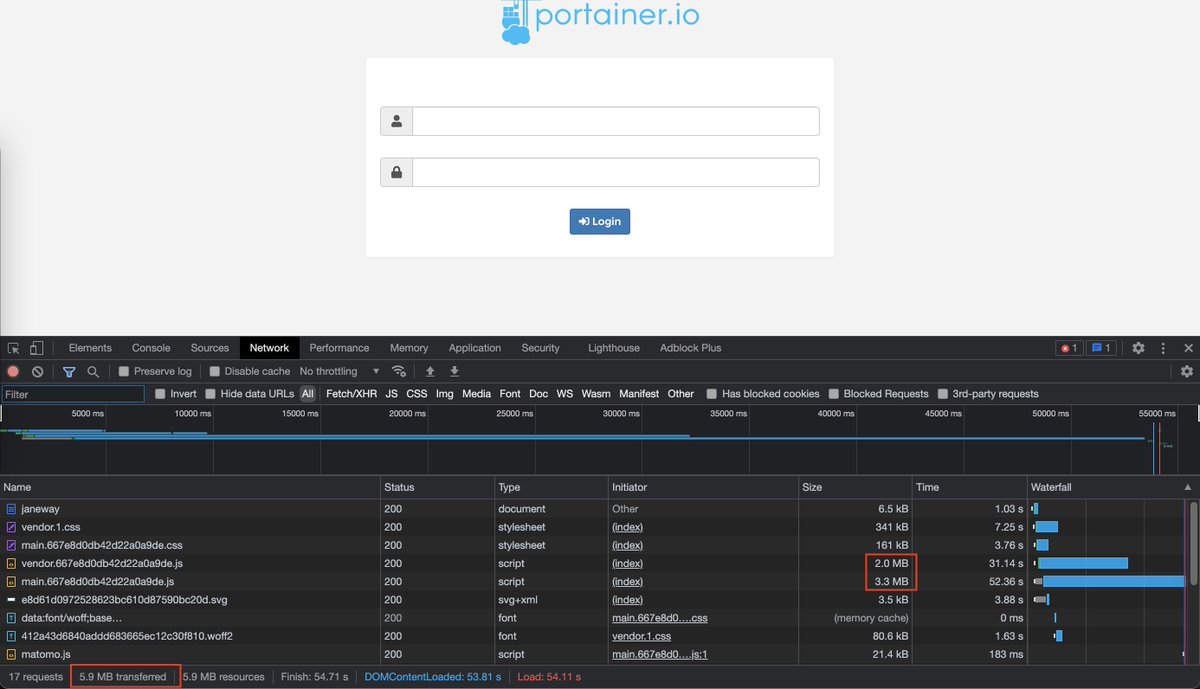Image resolution: width=1200 pixels, height=689 pixels.
Task: Check Disable cache
Action: tap(214, 371)
